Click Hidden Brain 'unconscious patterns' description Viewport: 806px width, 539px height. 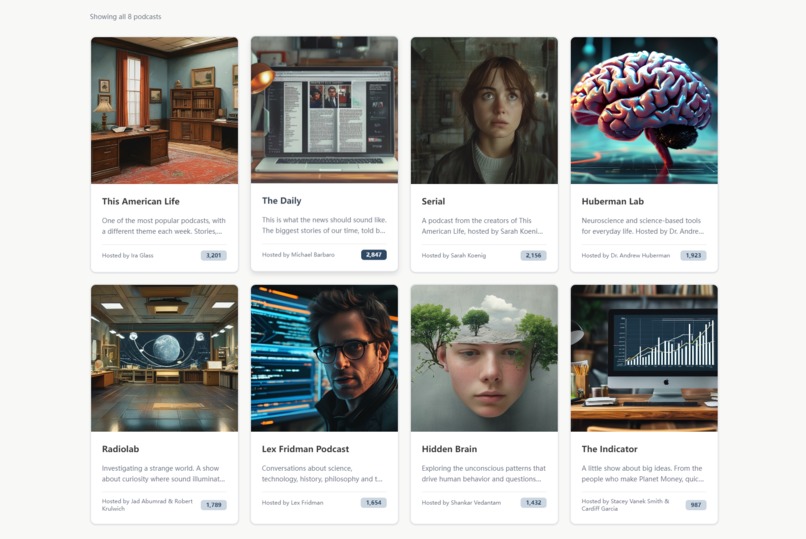coord(484,474)
